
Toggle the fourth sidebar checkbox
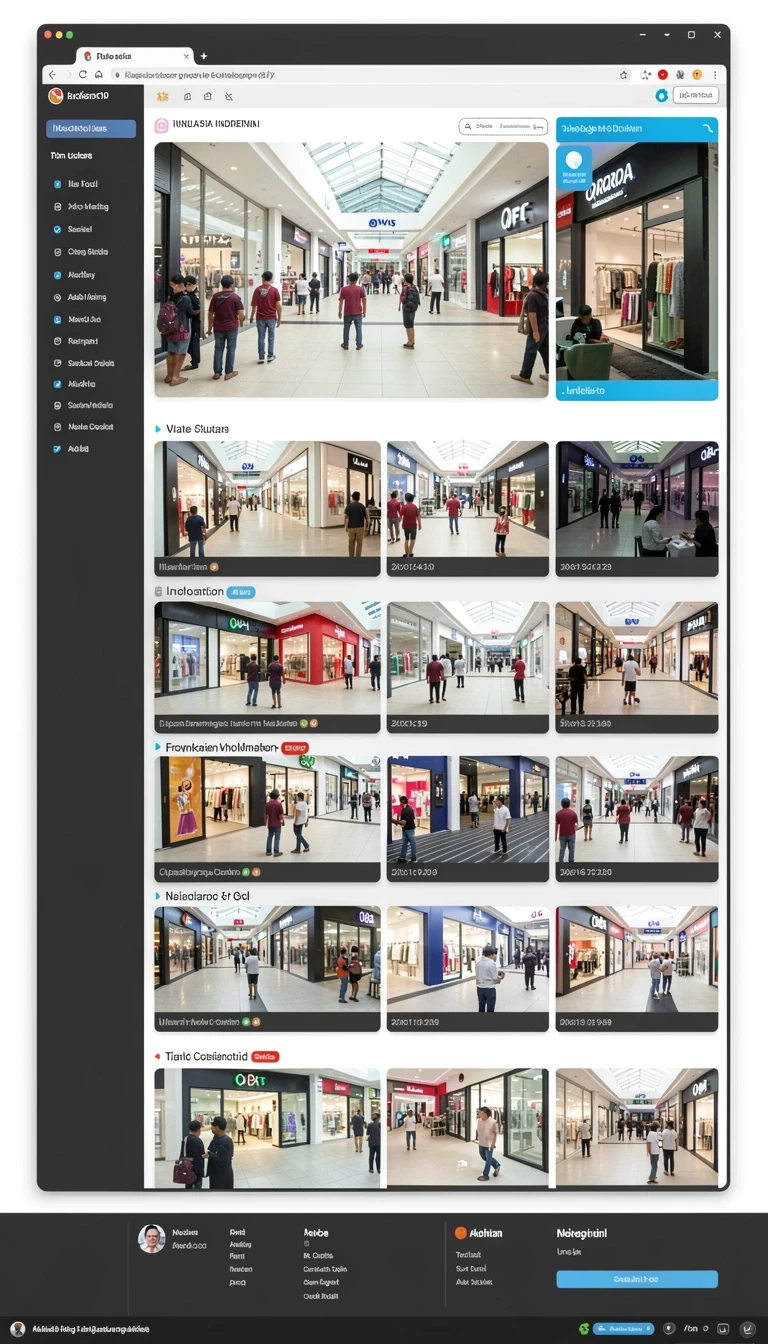pyautogui.click(x=57, y=252)
